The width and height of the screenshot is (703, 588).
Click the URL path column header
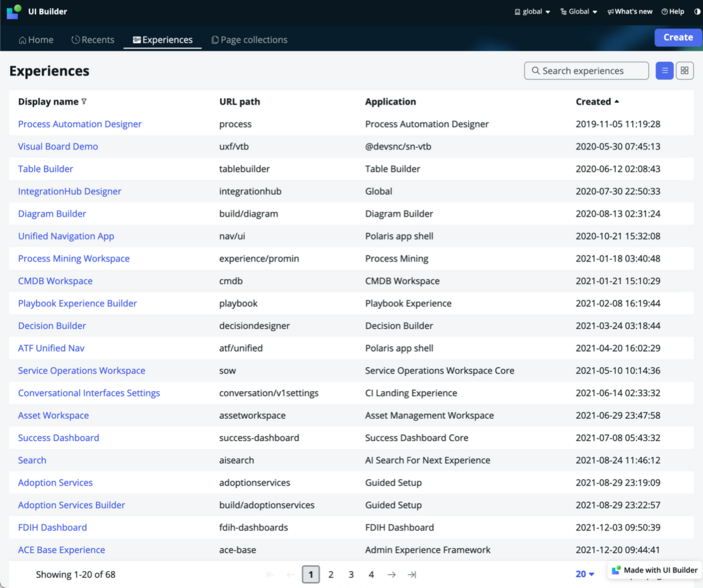[x=239, y=102]
